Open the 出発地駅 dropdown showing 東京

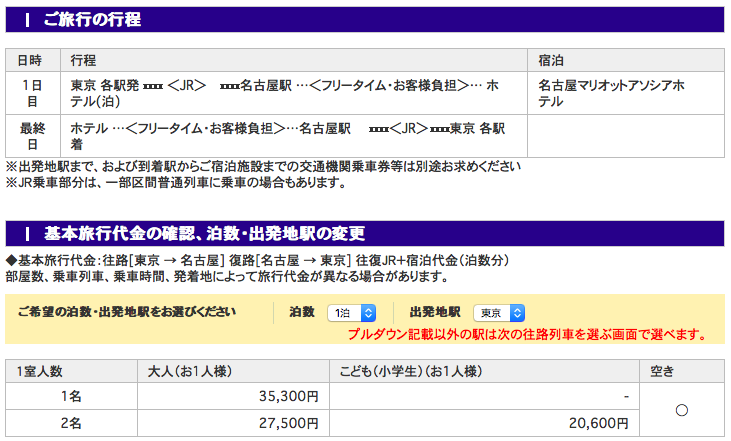[499, 313]
